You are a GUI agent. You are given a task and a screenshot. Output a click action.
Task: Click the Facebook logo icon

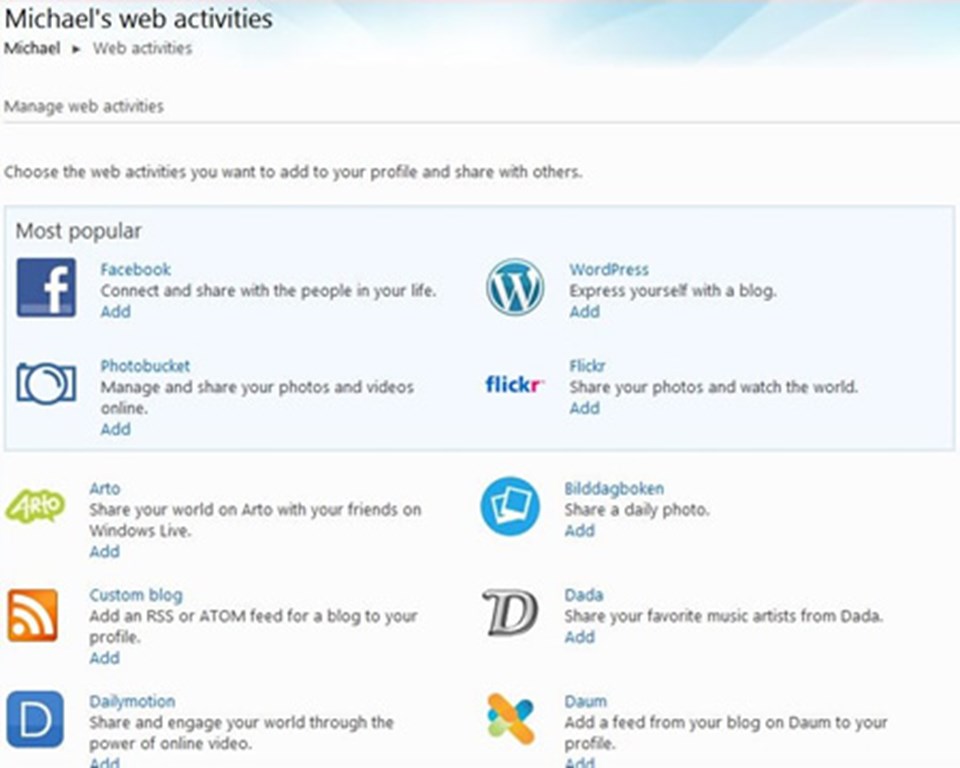[x=47, y=287]
